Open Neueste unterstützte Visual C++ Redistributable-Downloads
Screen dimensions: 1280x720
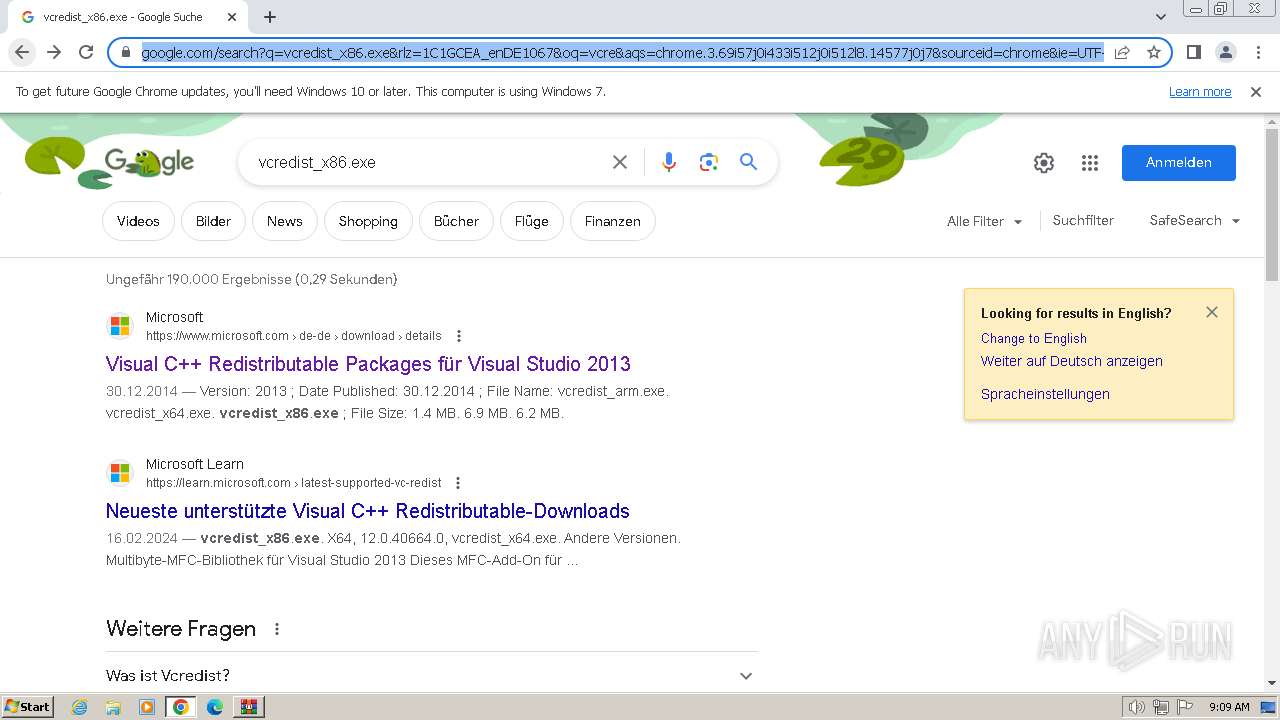pyautogui.click(x=368, y=511)
